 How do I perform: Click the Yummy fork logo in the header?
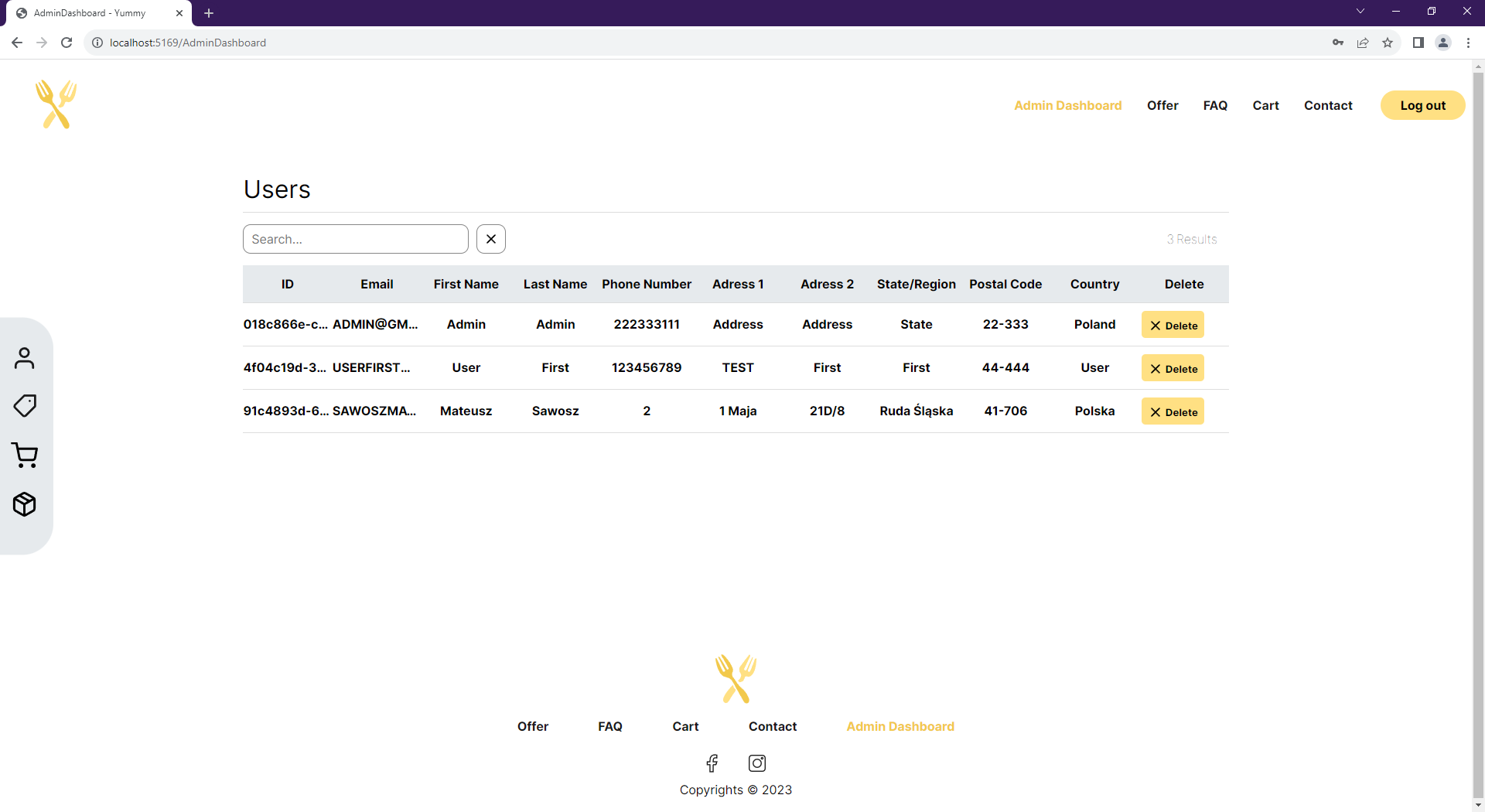click(x=55, y=104)
